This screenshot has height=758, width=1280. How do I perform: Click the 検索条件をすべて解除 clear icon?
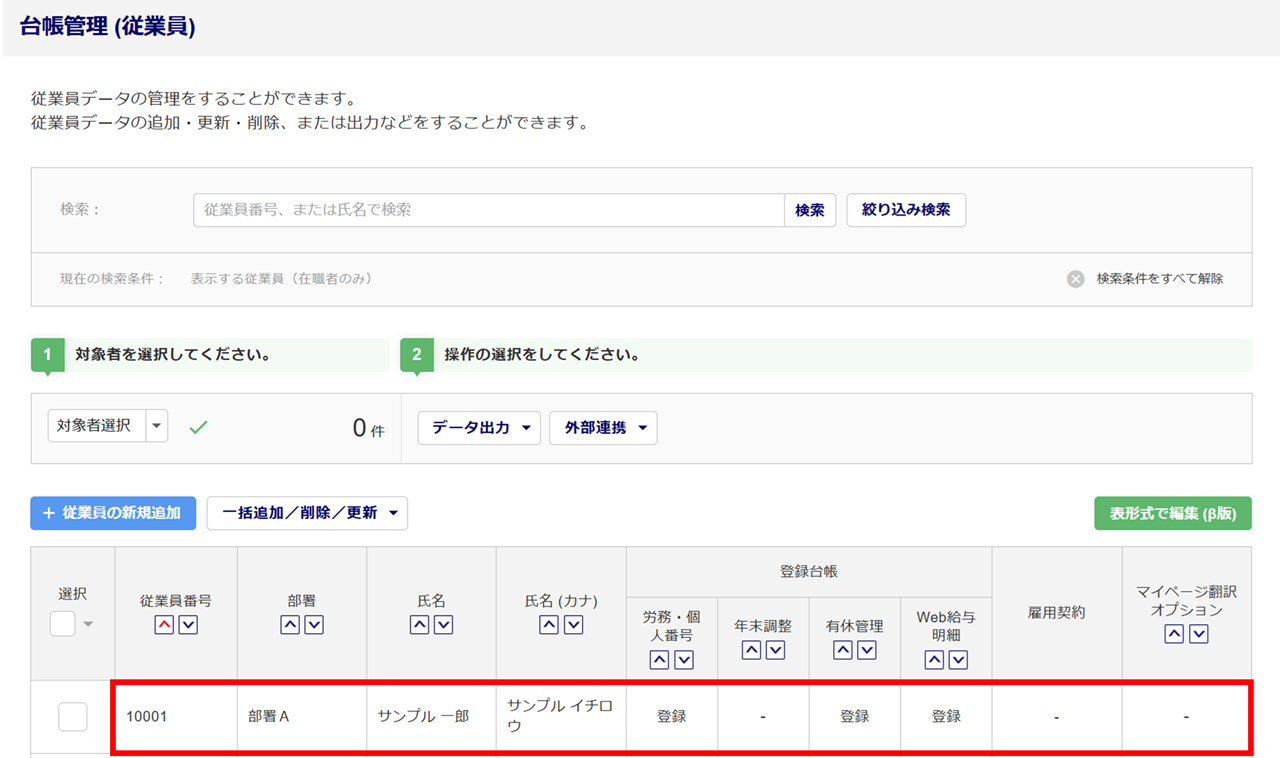click(x=1076, y=279)
